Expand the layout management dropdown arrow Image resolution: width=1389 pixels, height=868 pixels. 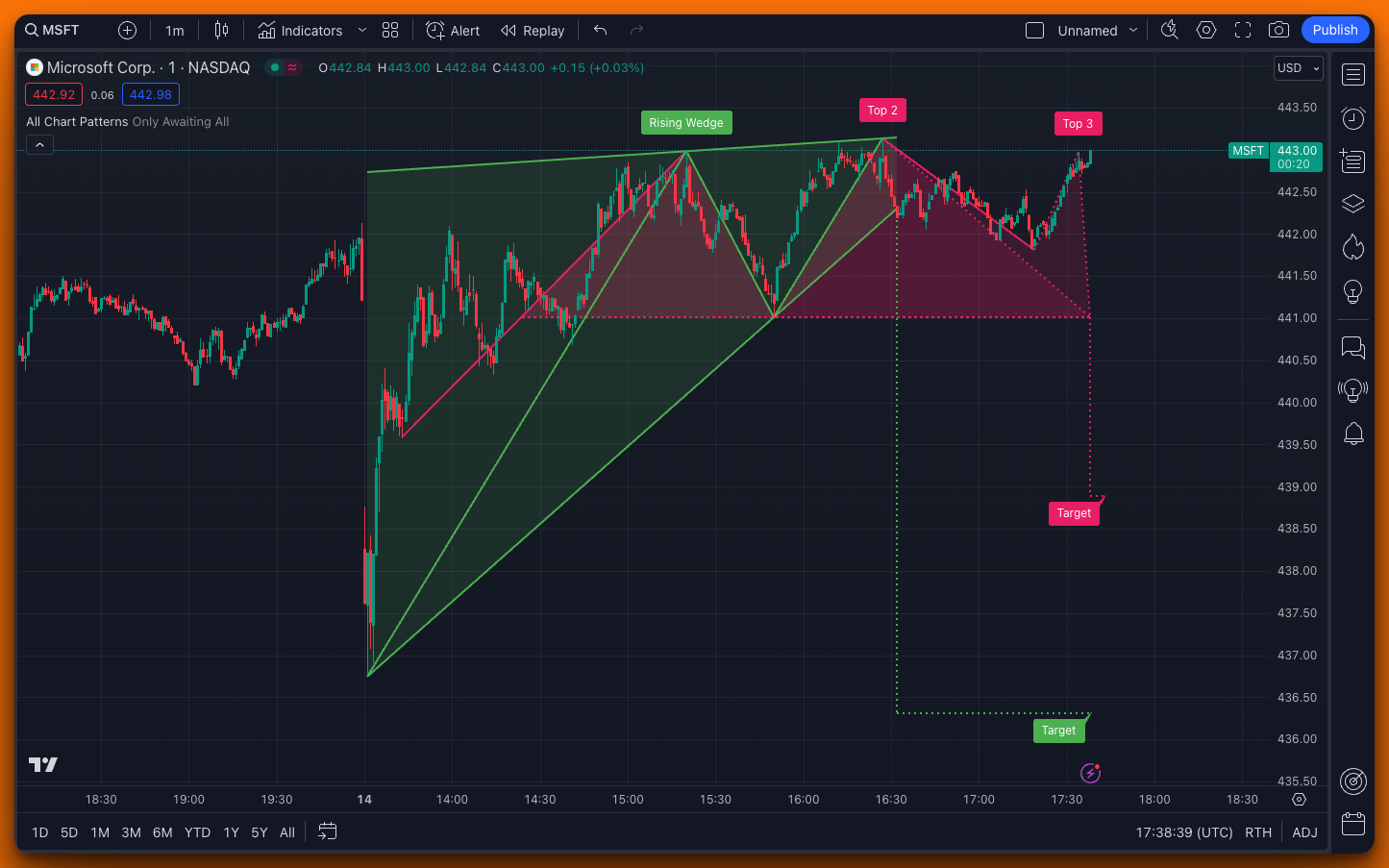[1133, 30]
